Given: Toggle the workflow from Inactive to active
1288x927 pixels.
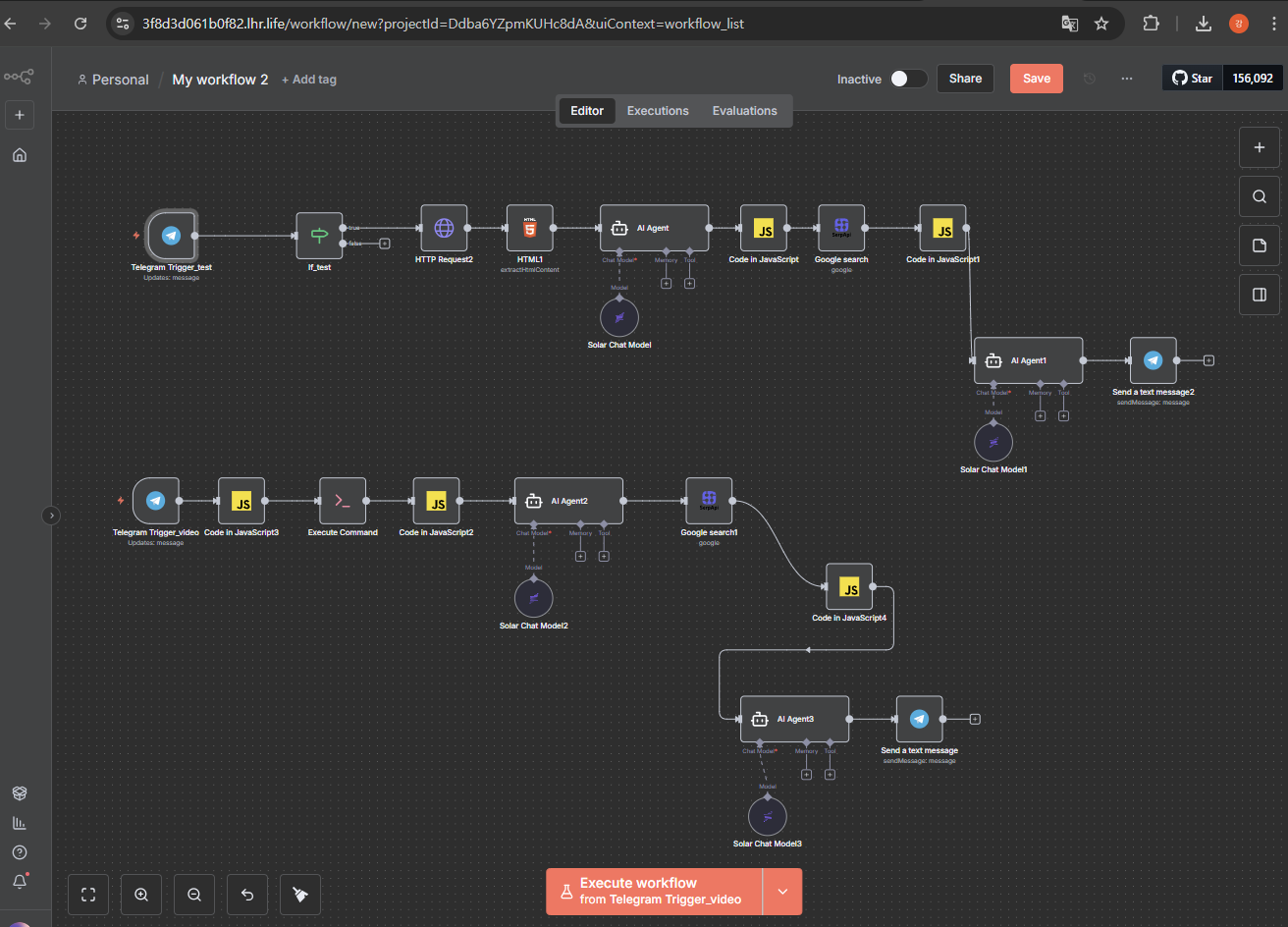Looking at the screenshot, I should tap(908, 79).
